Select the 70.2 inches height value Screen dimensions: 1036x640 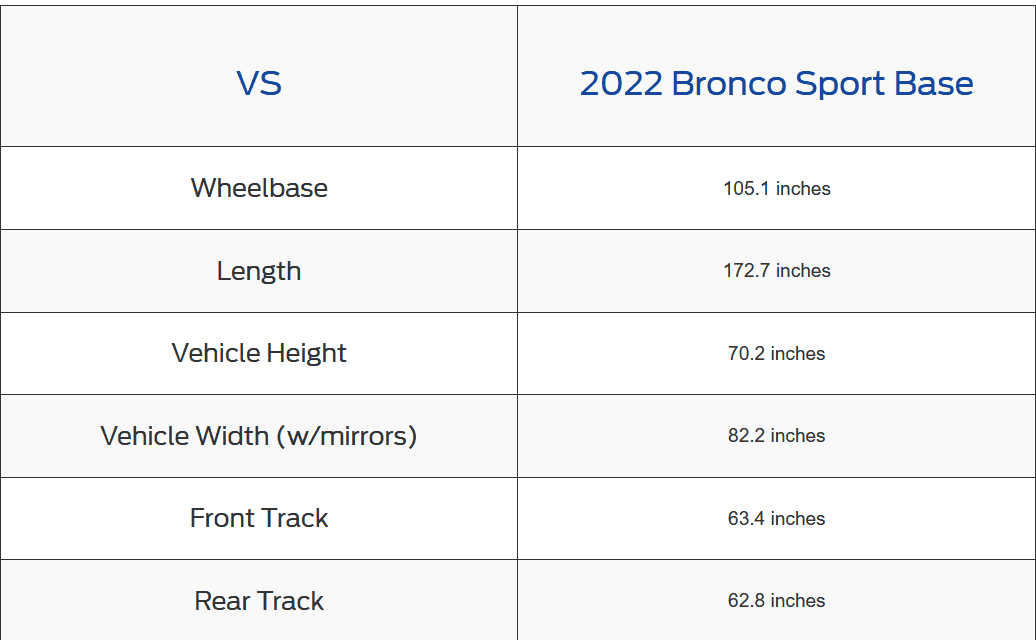[776, 353]
